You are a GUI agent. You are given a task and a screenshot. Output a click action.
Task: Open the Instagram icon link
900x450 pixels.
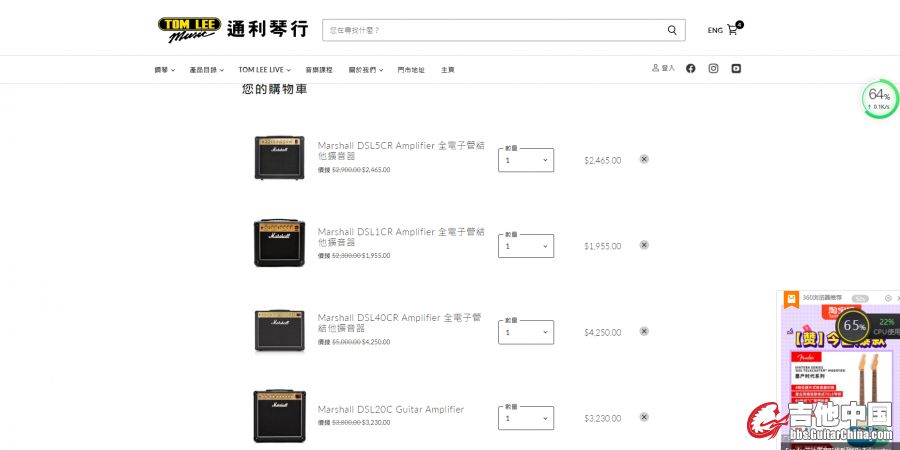[x=713, y=68]
